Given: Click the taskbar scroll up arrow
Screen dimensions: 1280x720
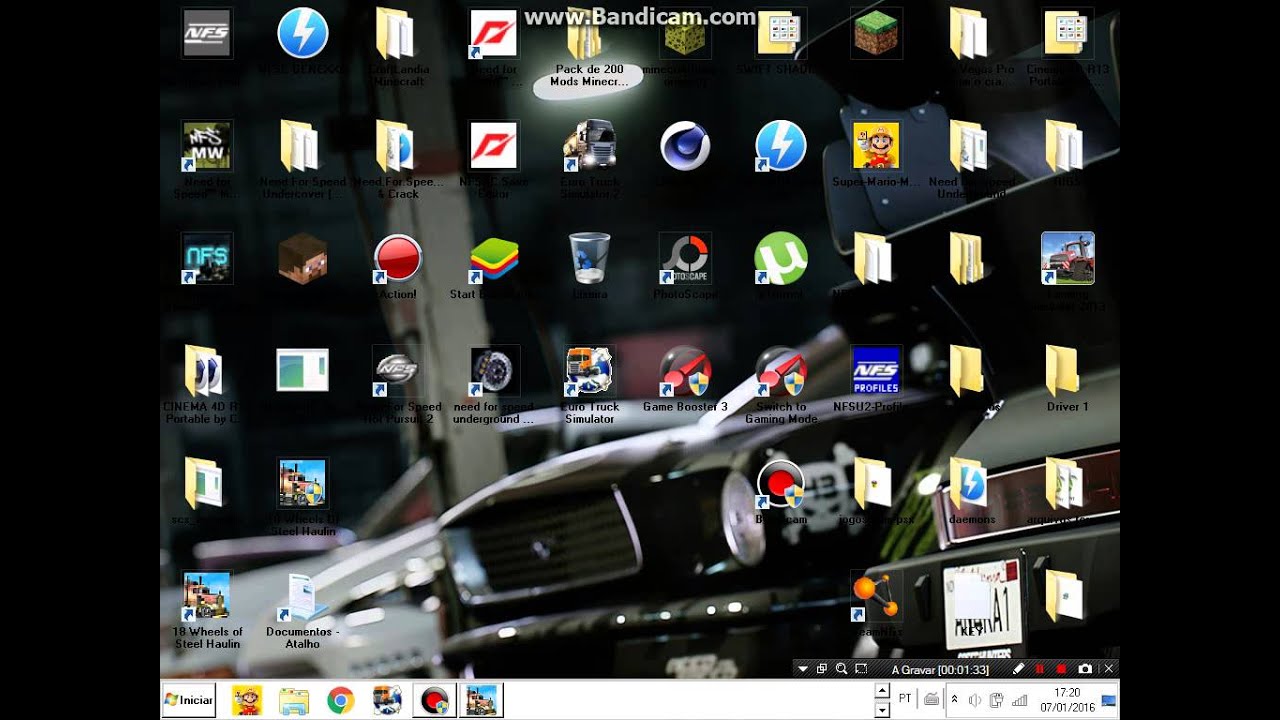Looking at the screenshot, I should [x=882, y=691].
